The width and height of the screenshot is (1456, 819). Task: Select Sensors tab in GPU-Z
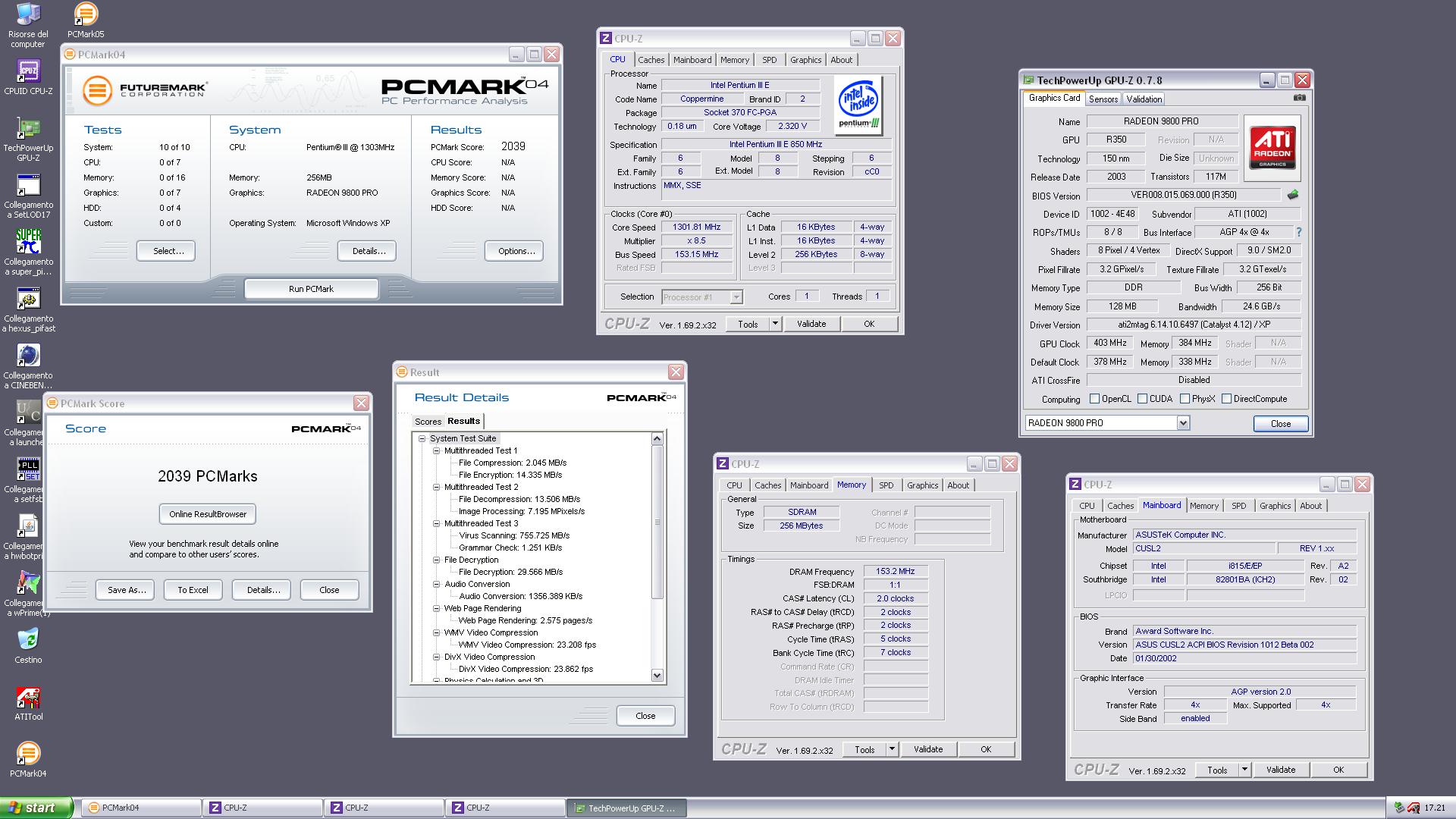(1103, 99)
